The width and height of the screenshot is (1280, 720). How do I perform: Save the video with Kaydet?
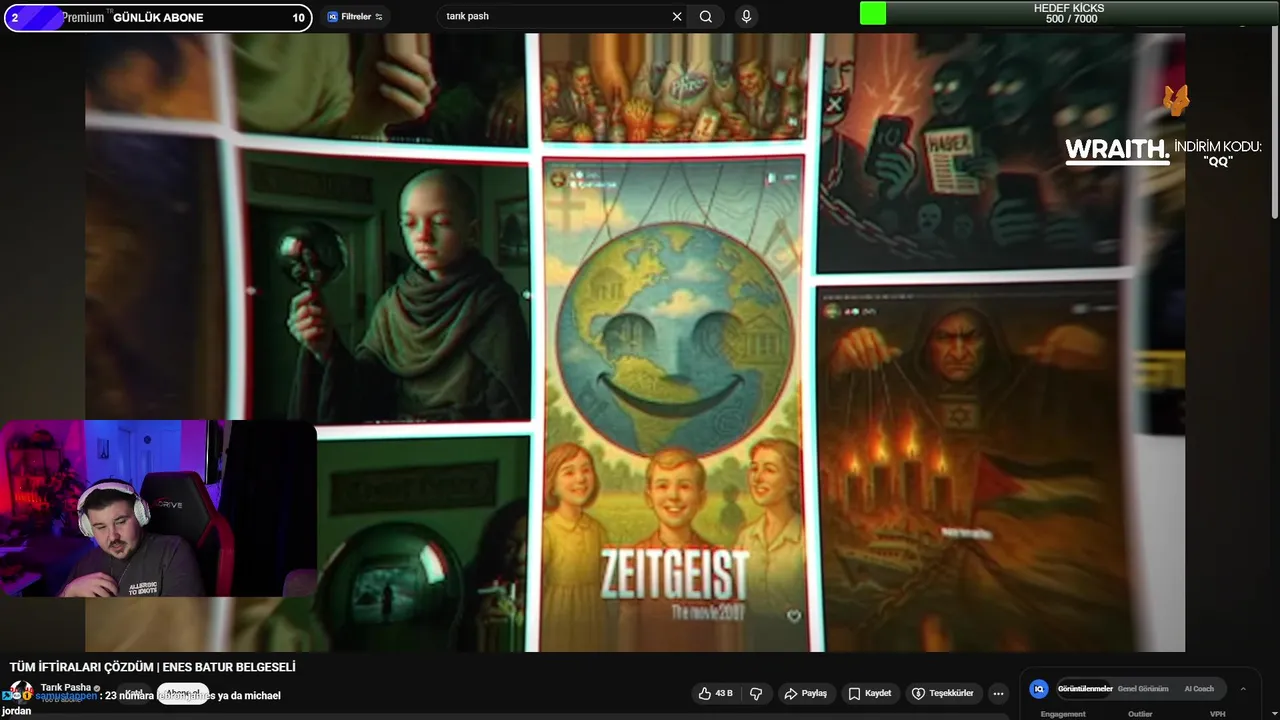click(x=870, y=693)
